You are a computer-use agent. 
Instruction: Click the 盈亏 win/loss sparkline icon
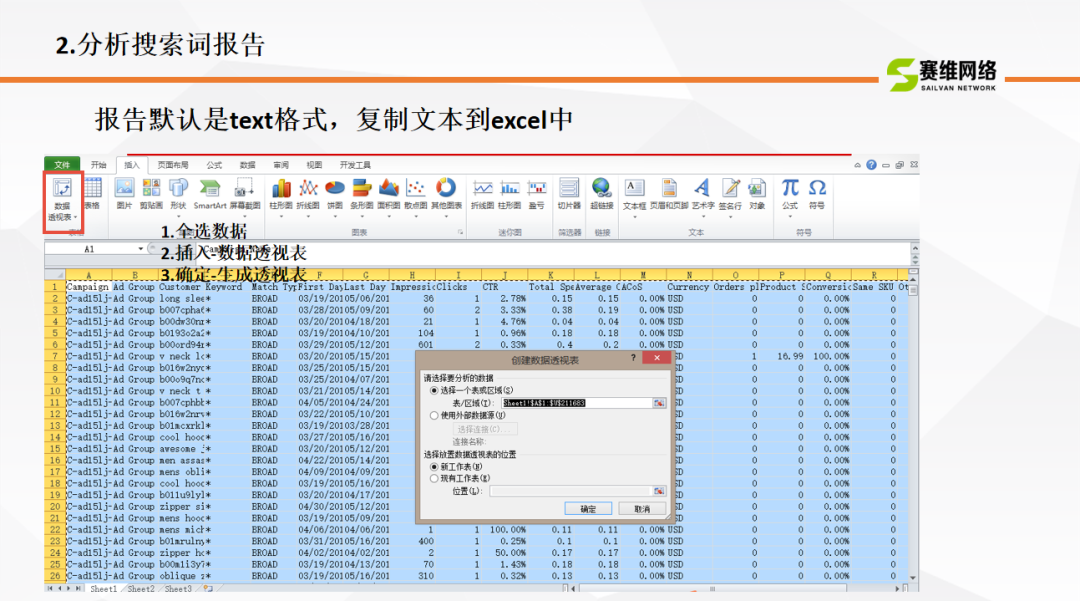point(537,188)
